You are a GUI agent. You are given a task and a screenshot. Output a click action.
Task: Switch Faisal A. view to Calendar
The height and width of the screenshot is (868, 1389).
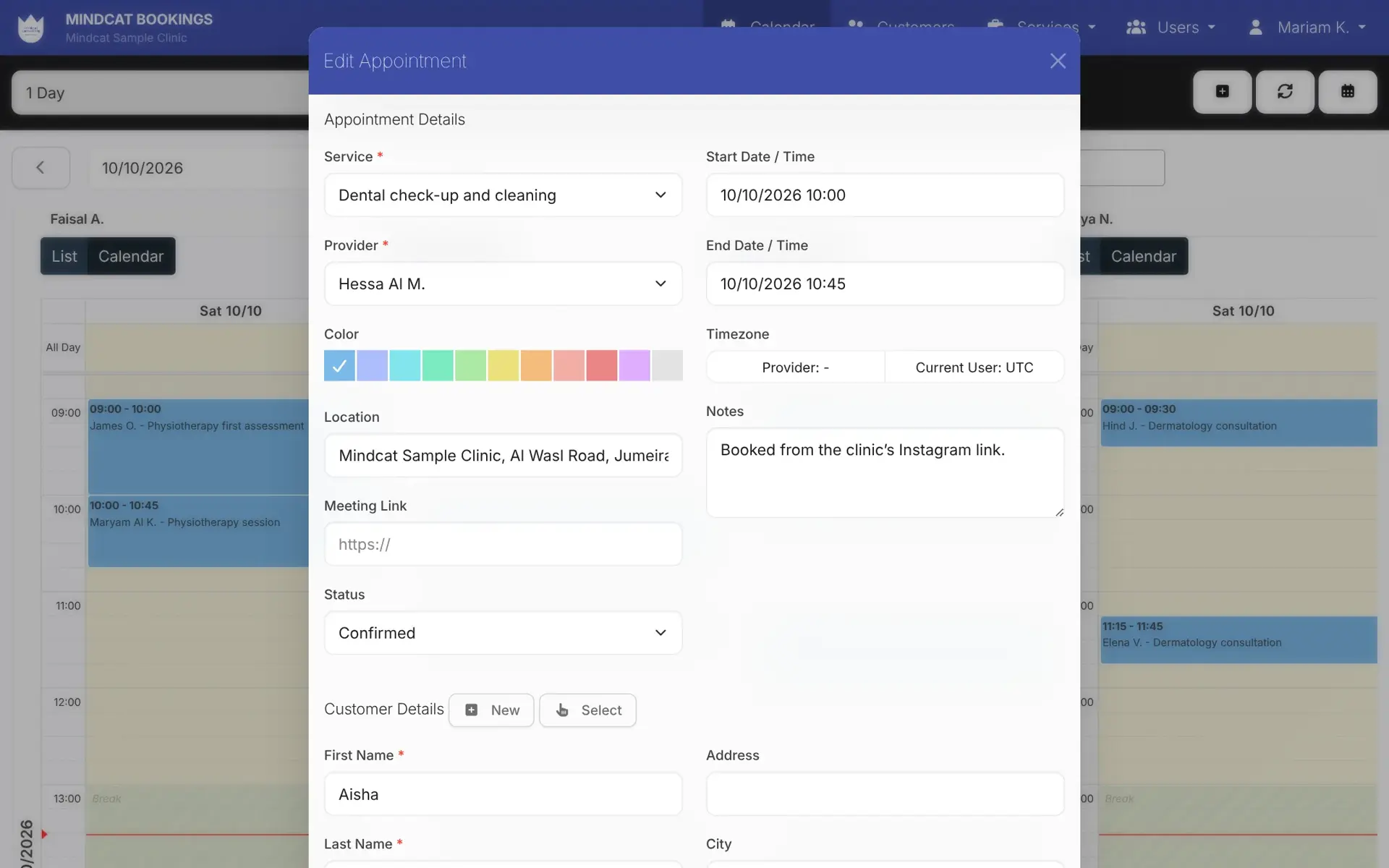coord(131,256)
